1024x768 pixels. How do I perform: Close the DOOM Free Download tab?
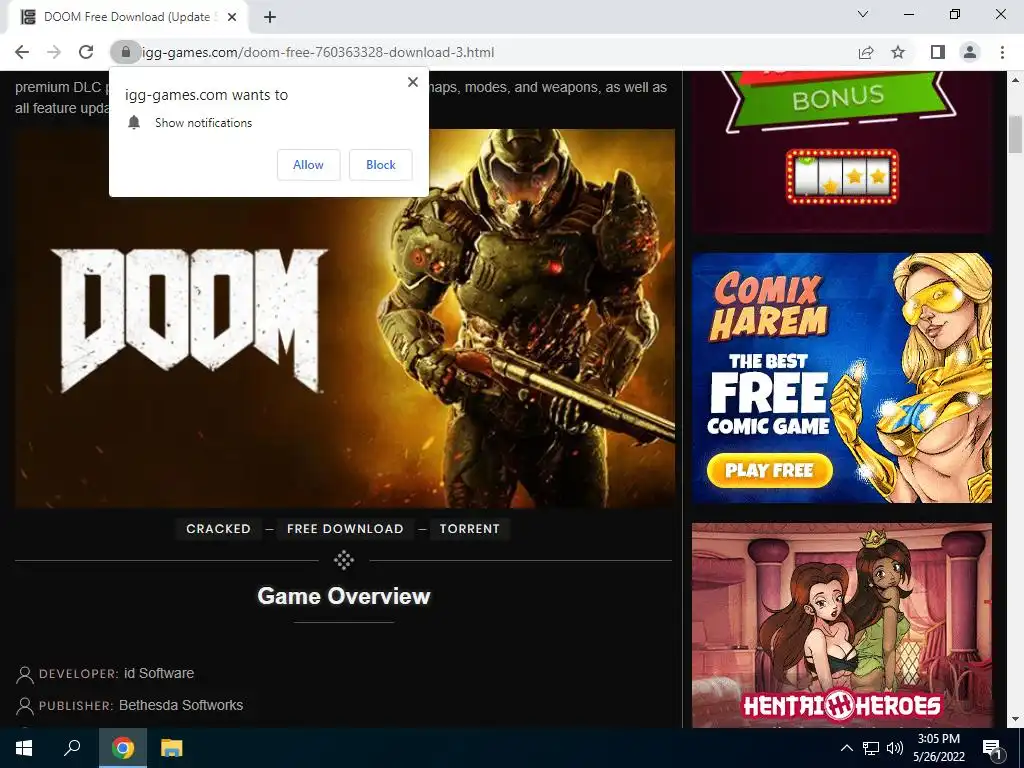pos(232,17)
